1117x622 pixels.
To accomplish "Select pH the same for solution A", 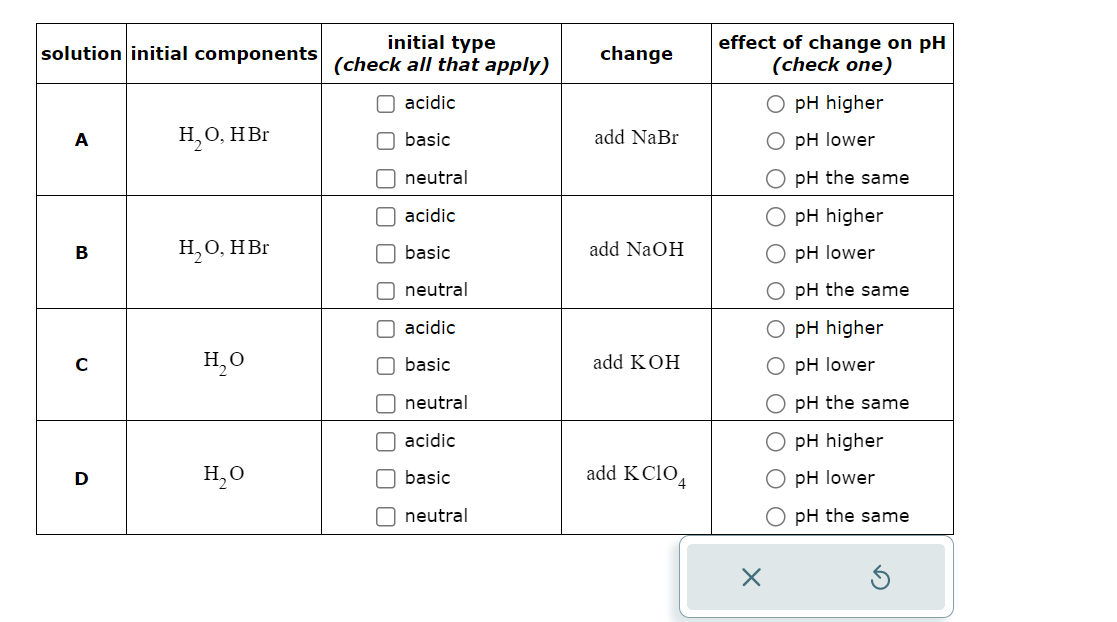I will 776,178.
